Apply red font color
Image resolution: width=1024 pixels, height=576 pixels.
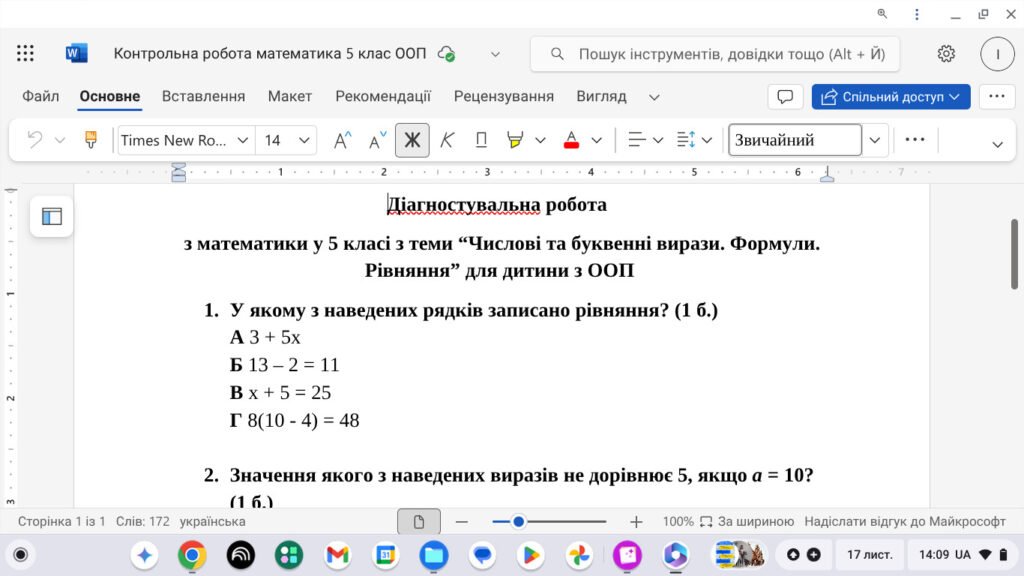[572, 140]
